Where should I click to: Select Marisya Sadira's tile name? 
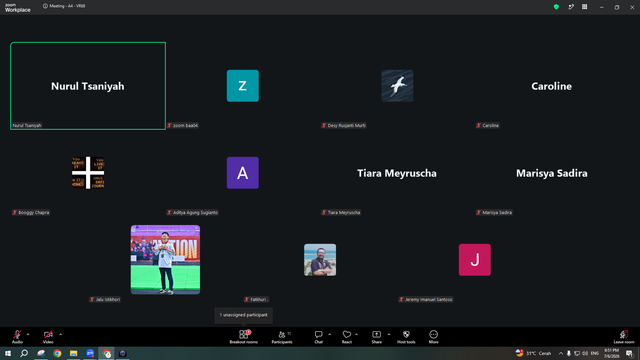(551, 173)
